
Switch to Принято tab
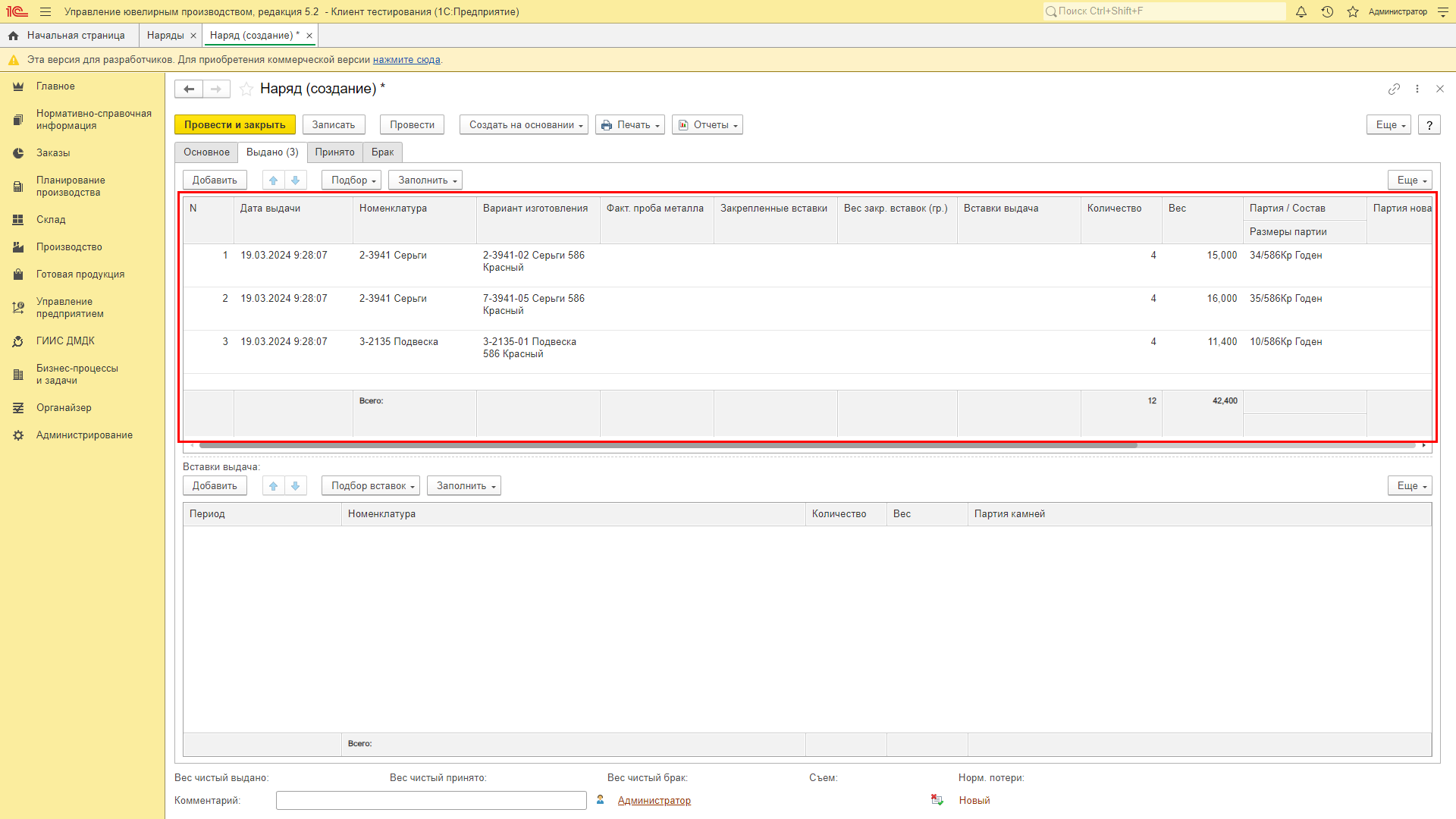coord(334,152)
